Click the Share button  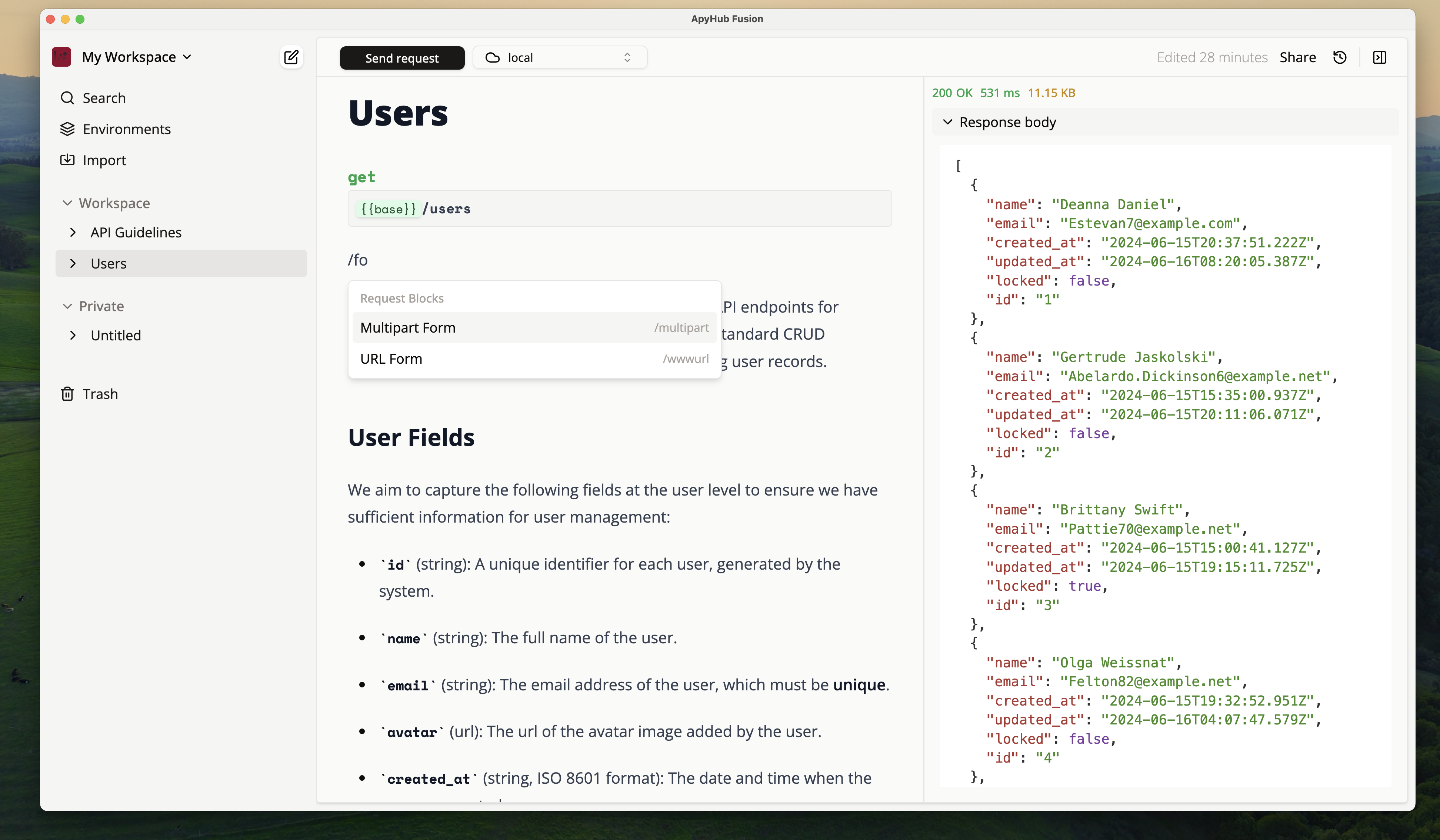point(1297,57)
